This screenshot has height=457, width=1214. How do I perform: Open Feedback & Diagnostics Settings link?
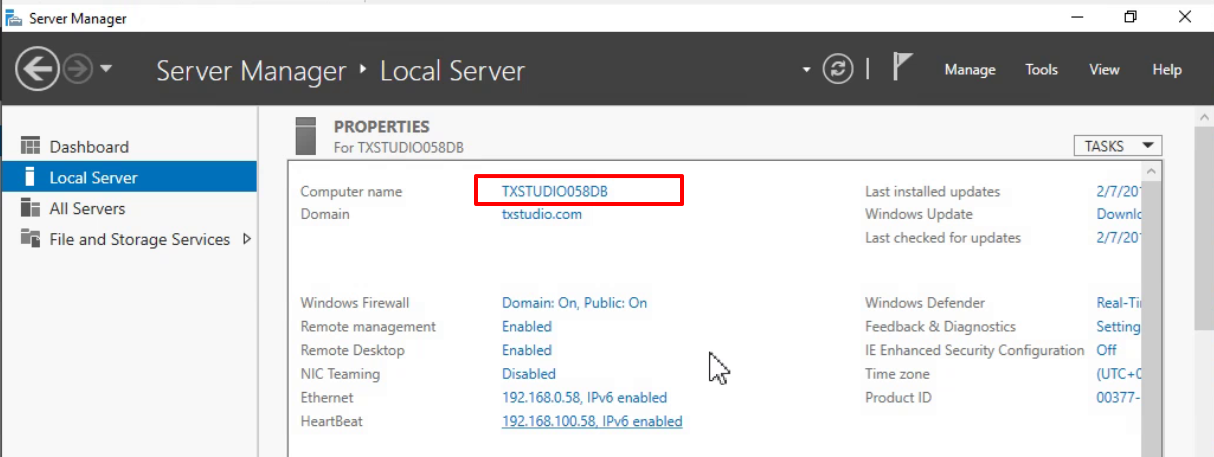click(1119, 327)
